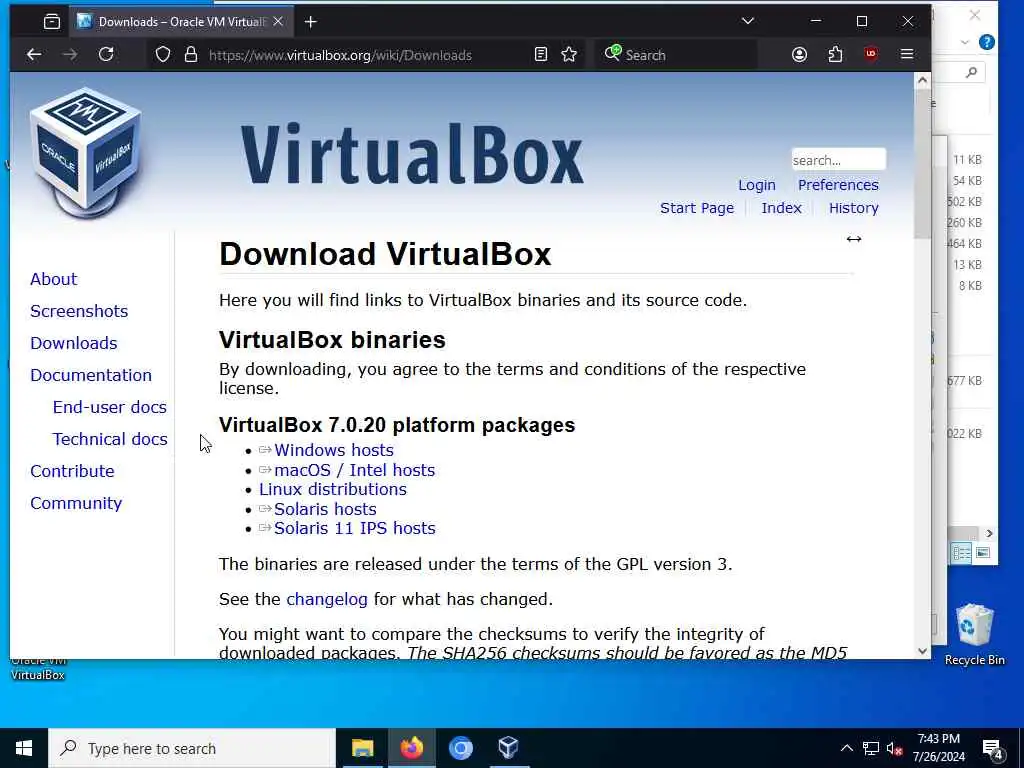Go to Start Page link
Screen dimensions: 1024x768
(x=697, y=208)
